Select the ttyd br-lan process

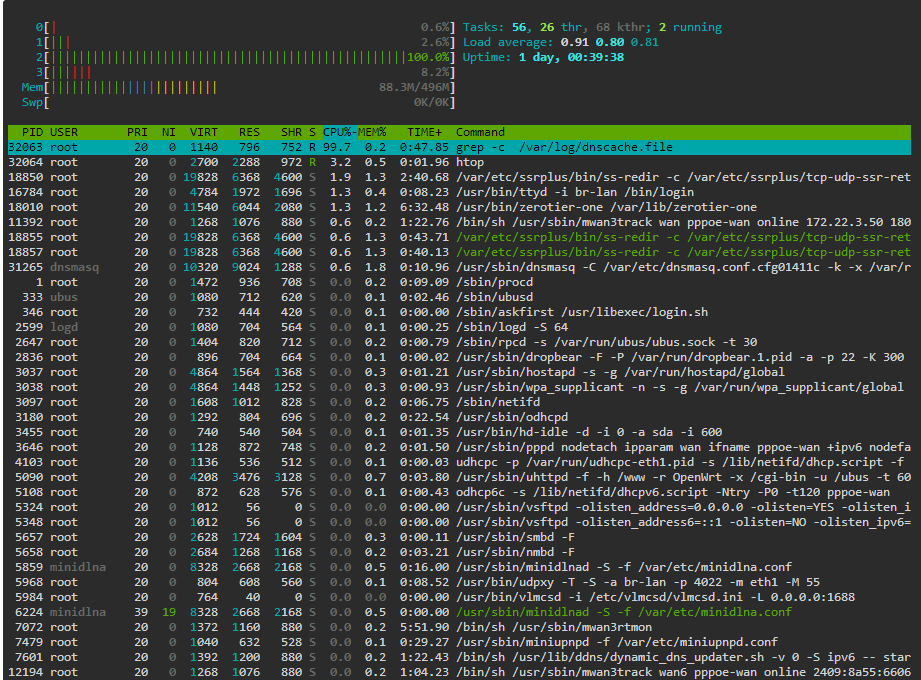[459, 192]
